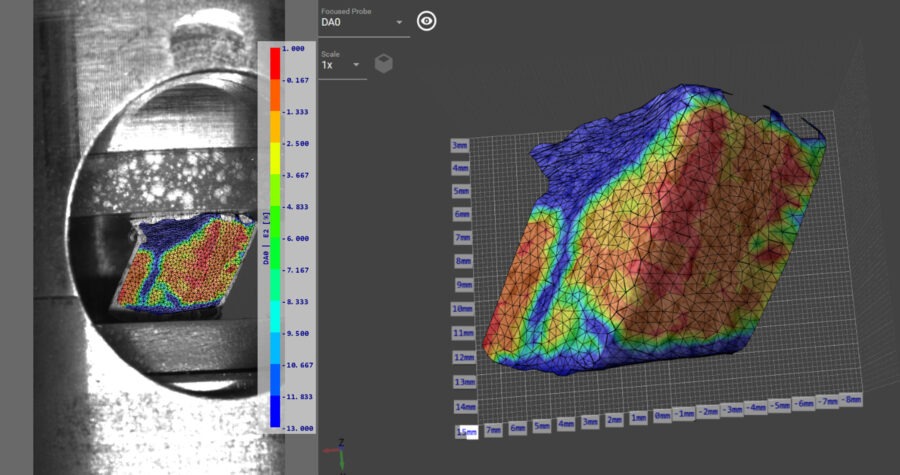Viewport: 900px width, 475px height.
Task: Click the -2mm axis label
Action: coord(708,412)
